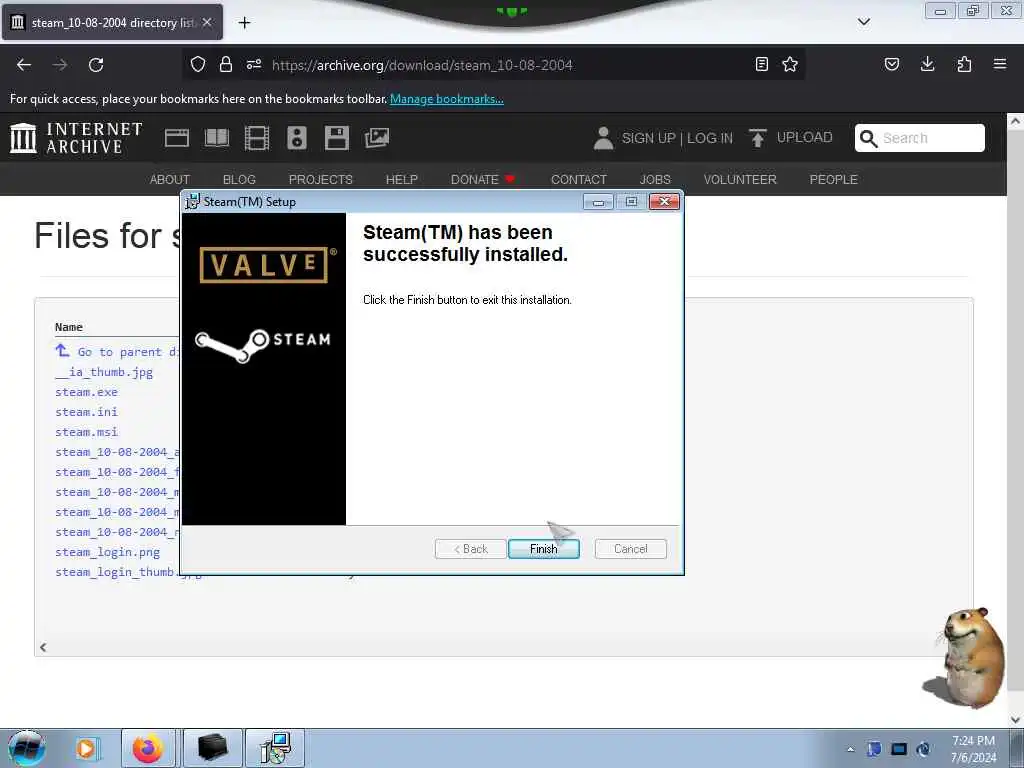Viewport: 1024px width, 768px height.
Task: Open site permissions icon in address bar
Action: click(x=254, y=64)
